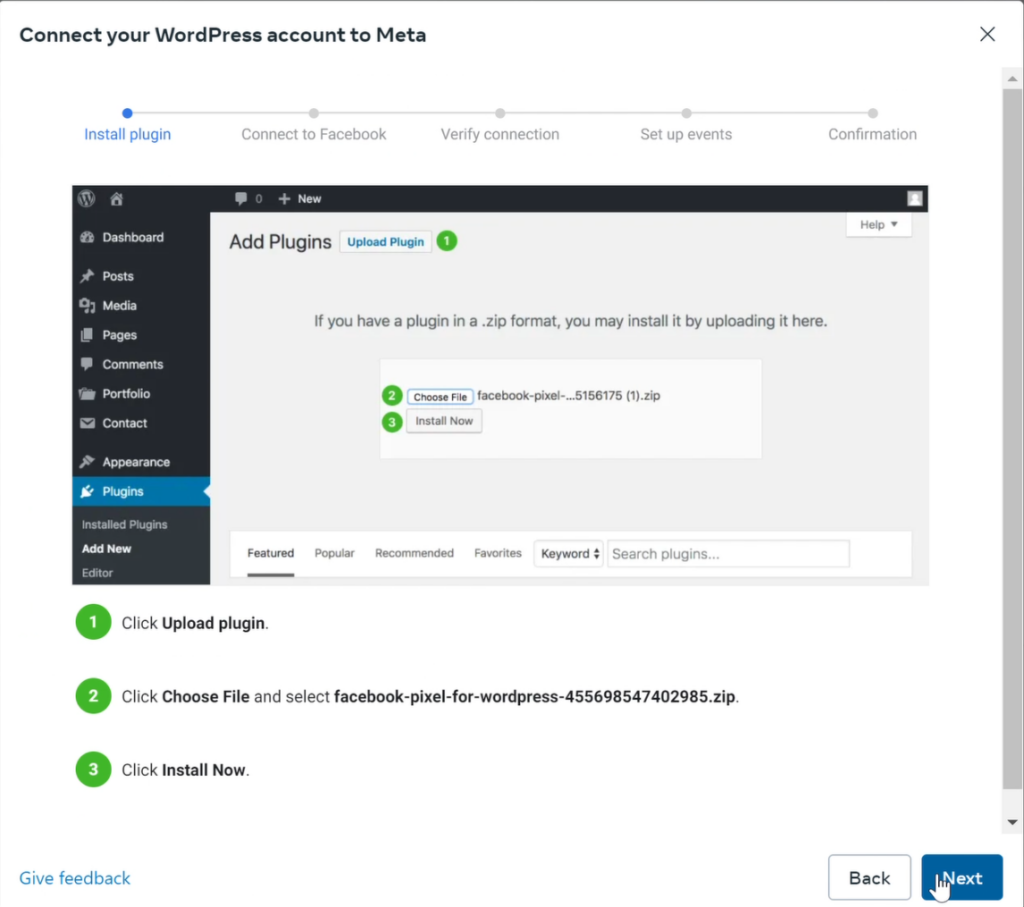Close the Connect WordPress dialog
This screenshot has width=1024, height=907.
(987, 35)
